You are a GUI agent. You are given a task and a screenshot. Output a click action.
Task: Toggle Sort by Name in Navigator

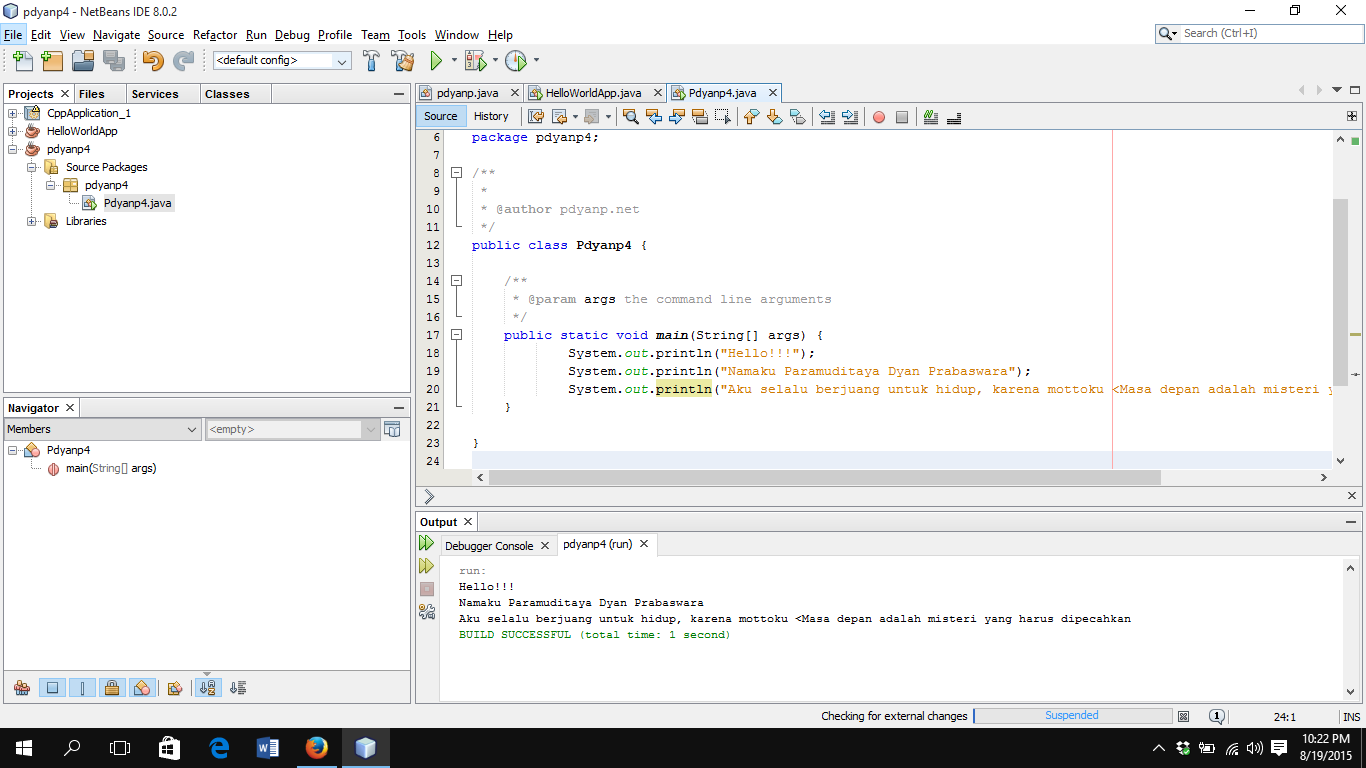208,688
